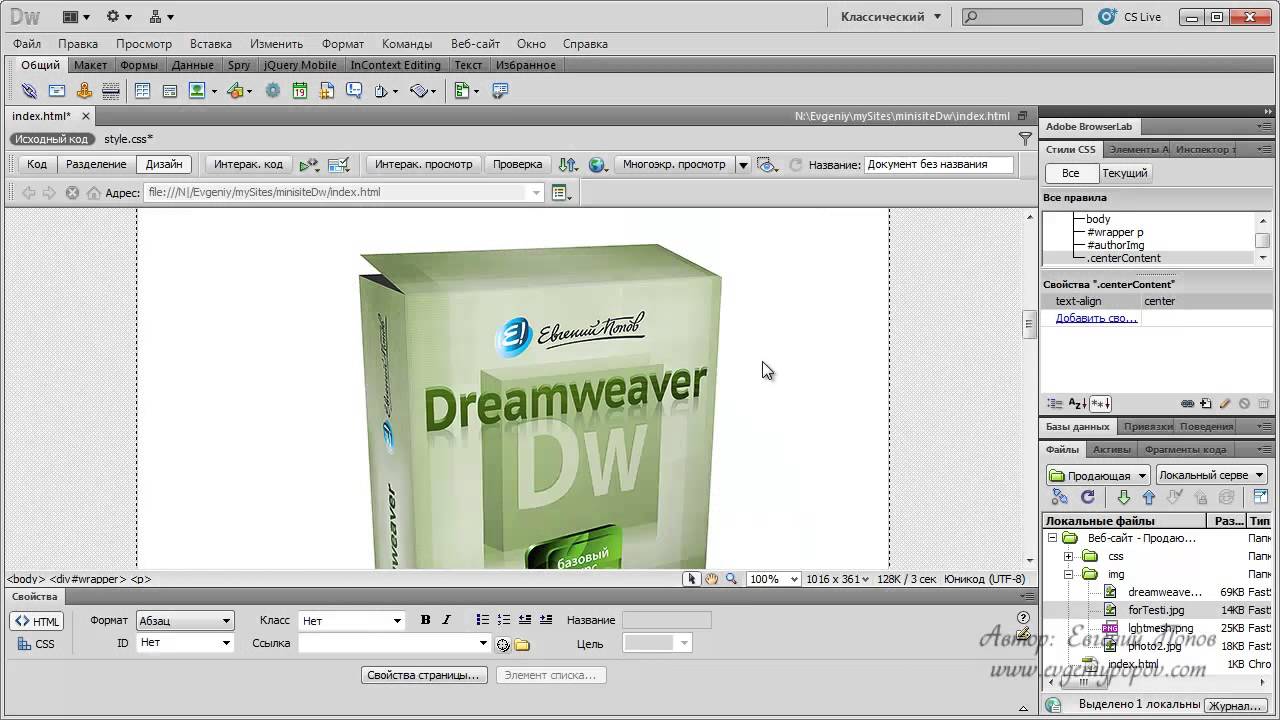Screen dimensions: 1280x720
Task: Open the Активы panel tab
Action: (1112, 450)
